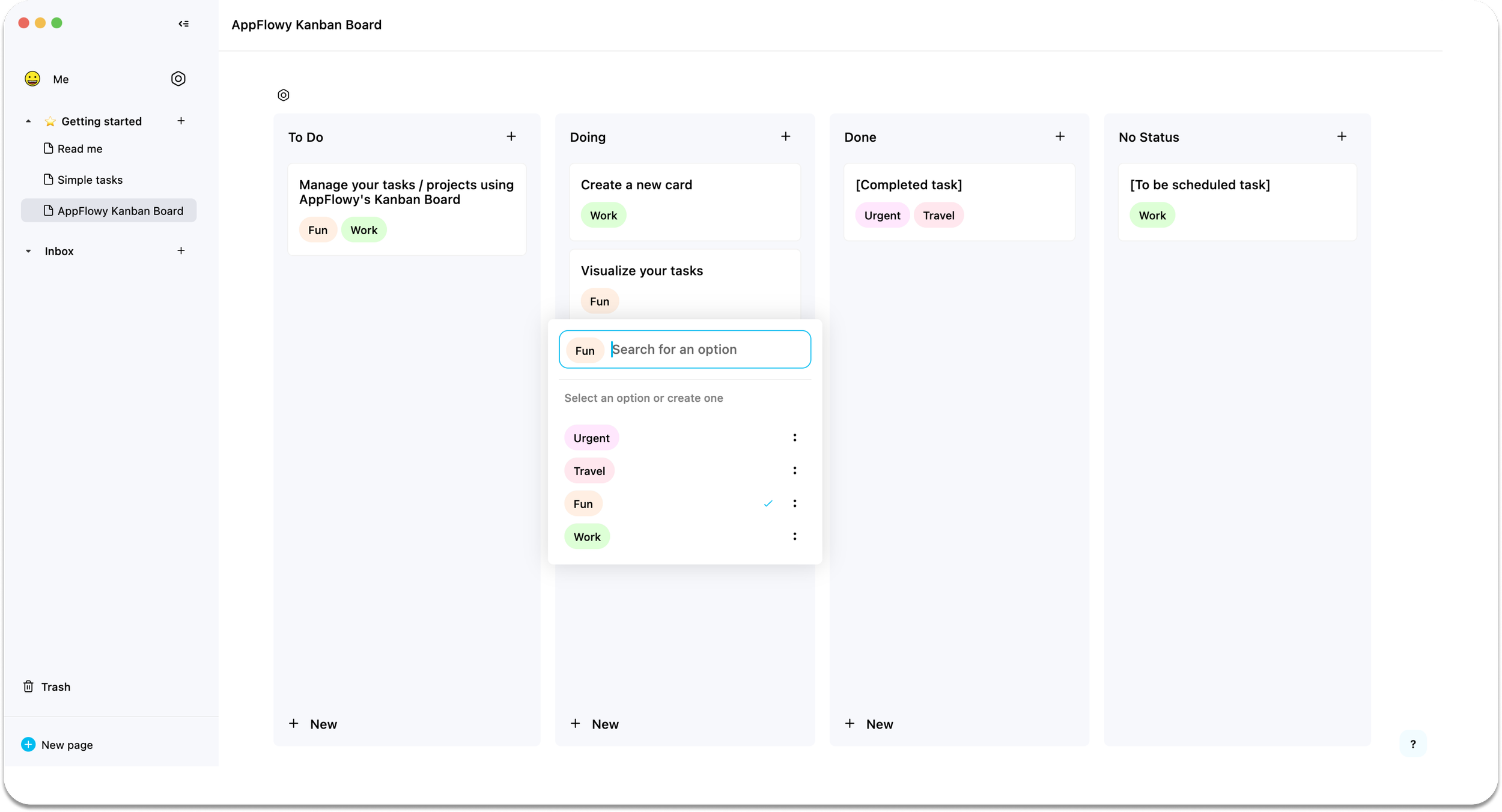Open the three-dot menu for the Work tag
This screenshot has width=1502, height=812.
point(794,536)
